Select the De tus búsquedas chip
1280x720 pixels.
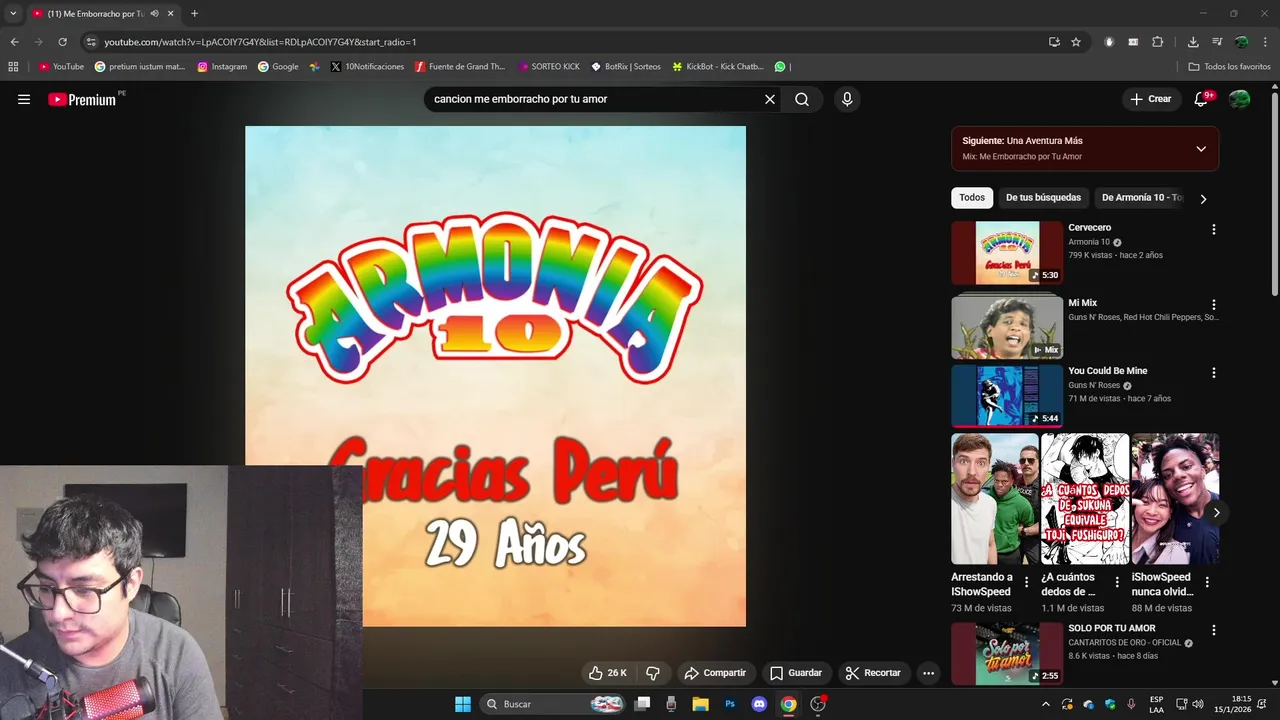[x=1043, y=198]
